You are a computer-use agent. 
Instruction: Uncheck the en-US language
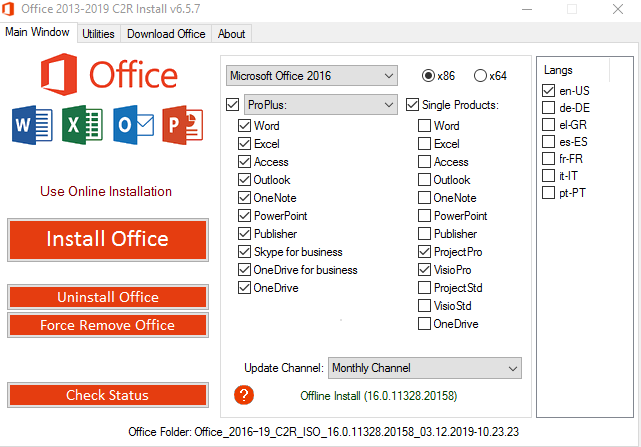548,90
